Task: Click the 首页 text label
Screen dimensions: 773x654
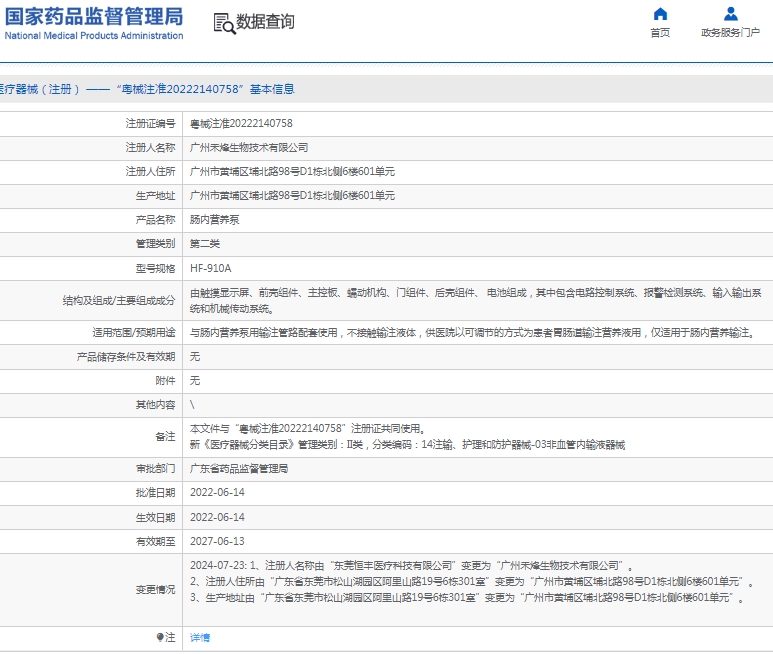Action: (660, 33)
